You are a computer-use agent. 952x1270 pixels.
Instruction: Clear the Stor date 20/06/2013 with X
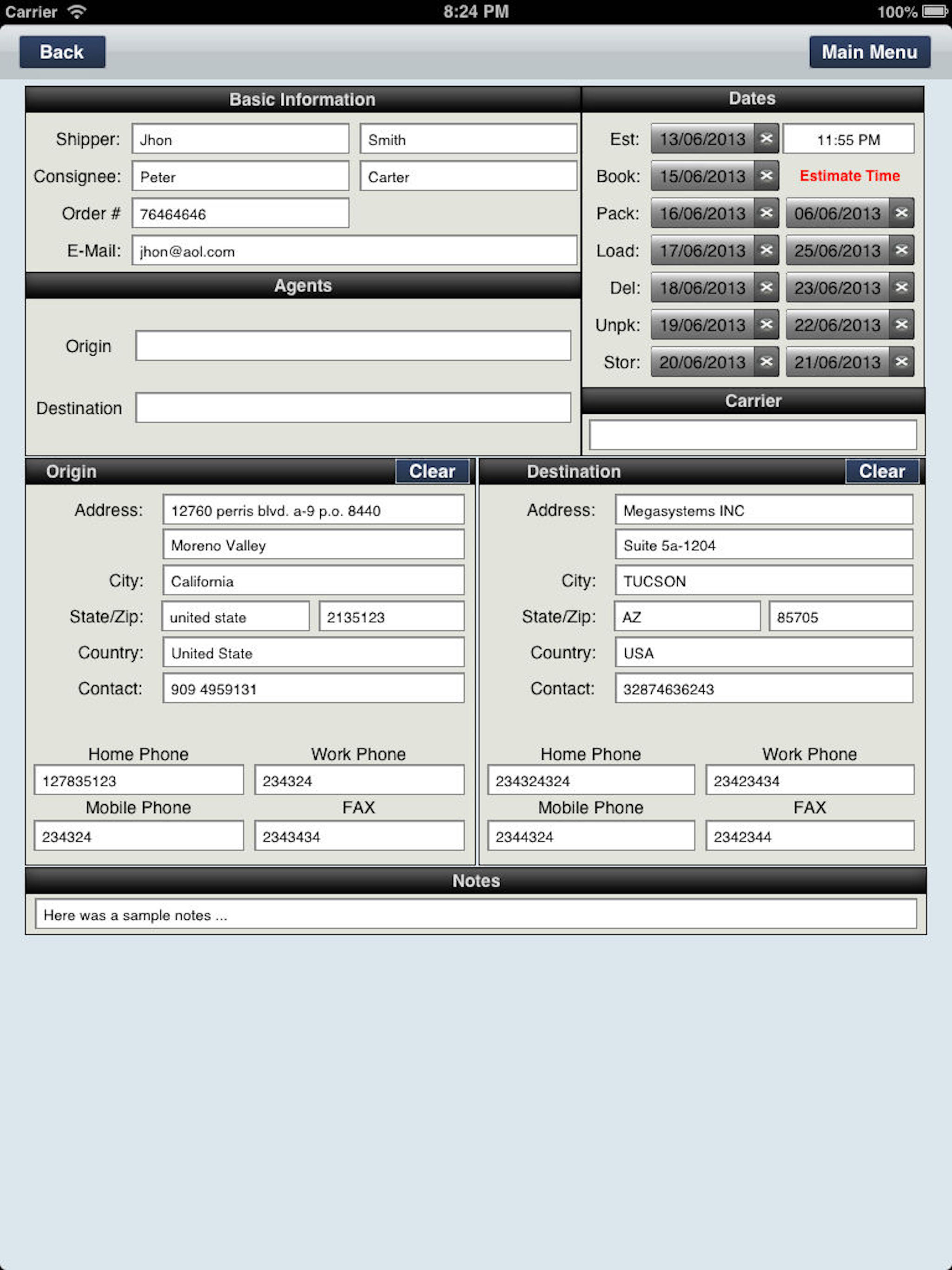point(766,362)
